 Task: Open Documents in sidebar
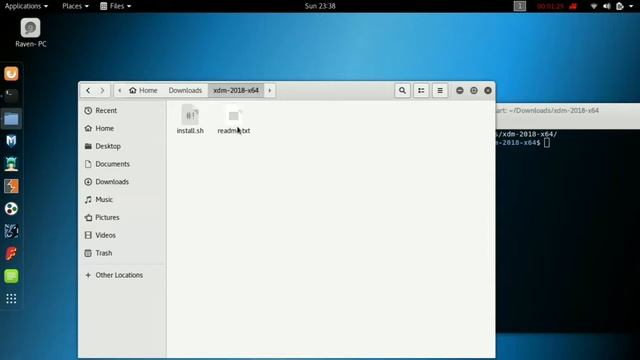point(122,164)
